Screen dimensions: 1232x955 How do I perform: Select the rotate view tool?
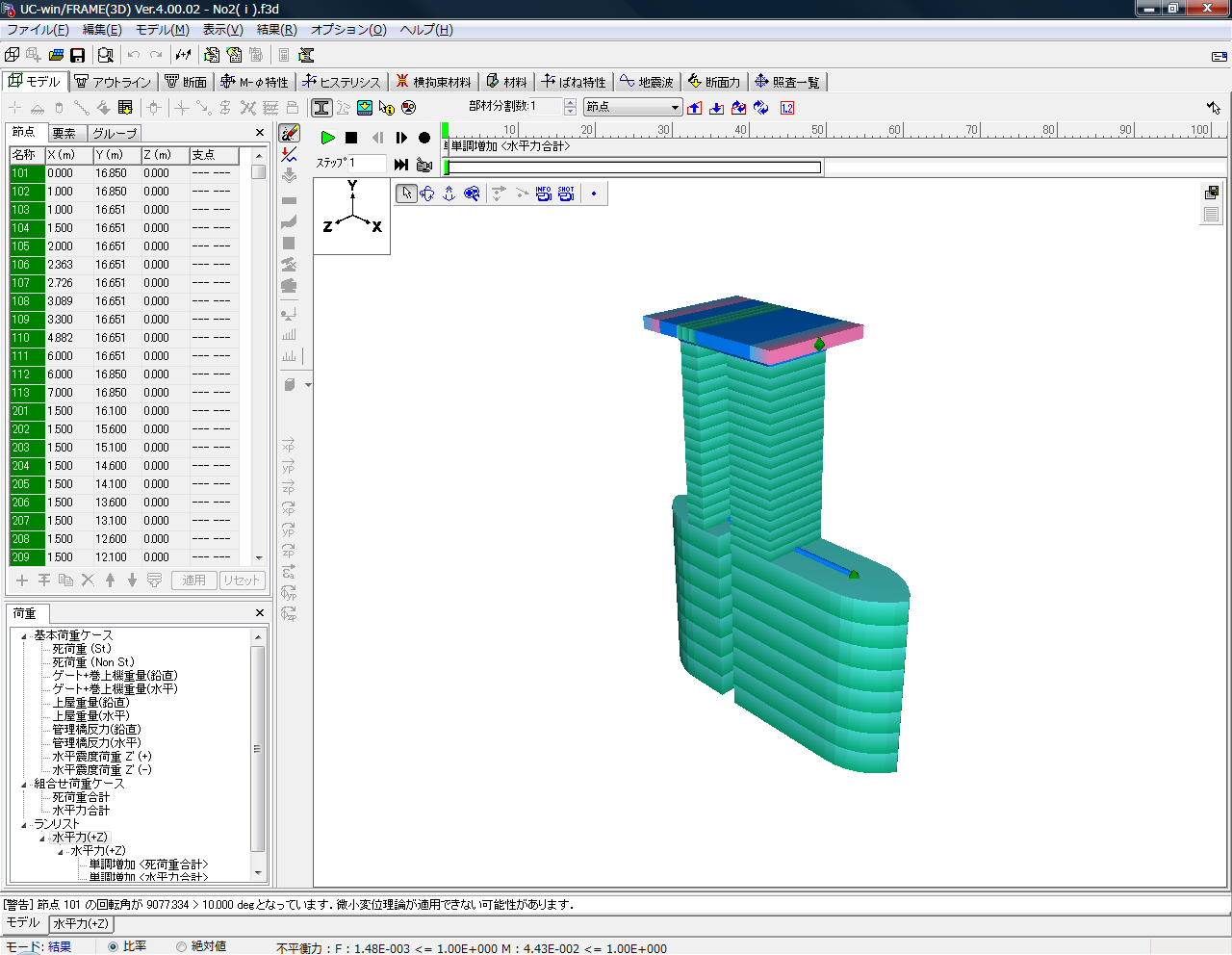point(427,194)
